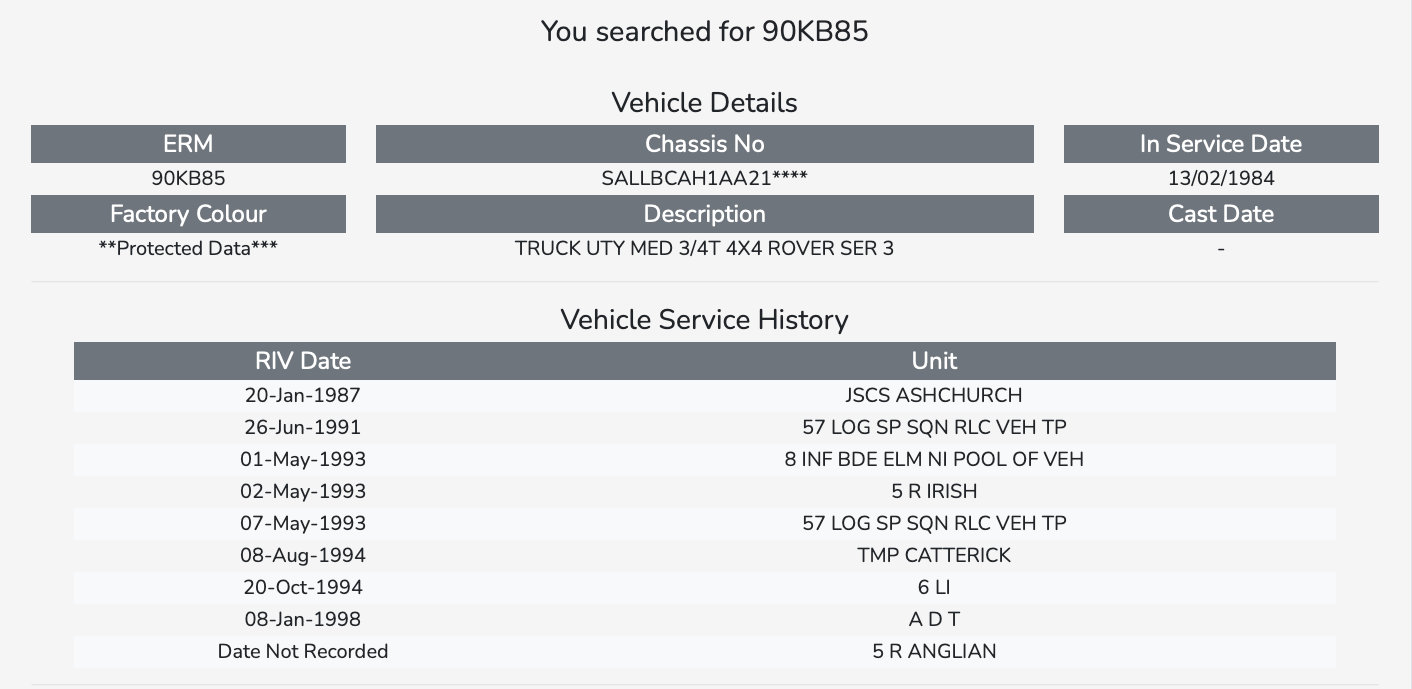Click the RIV Date column header
Image resolution: width=1412 pixels, height=689 pixels.
pyautogui.click(x=303, y=361)
